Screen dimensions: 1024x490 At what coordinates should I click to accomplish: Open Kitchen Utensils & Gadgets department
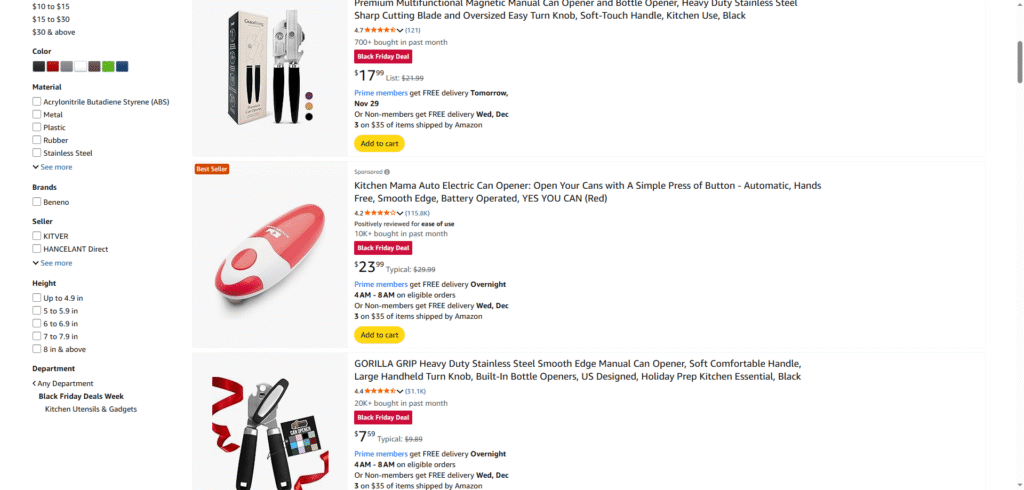91,409
